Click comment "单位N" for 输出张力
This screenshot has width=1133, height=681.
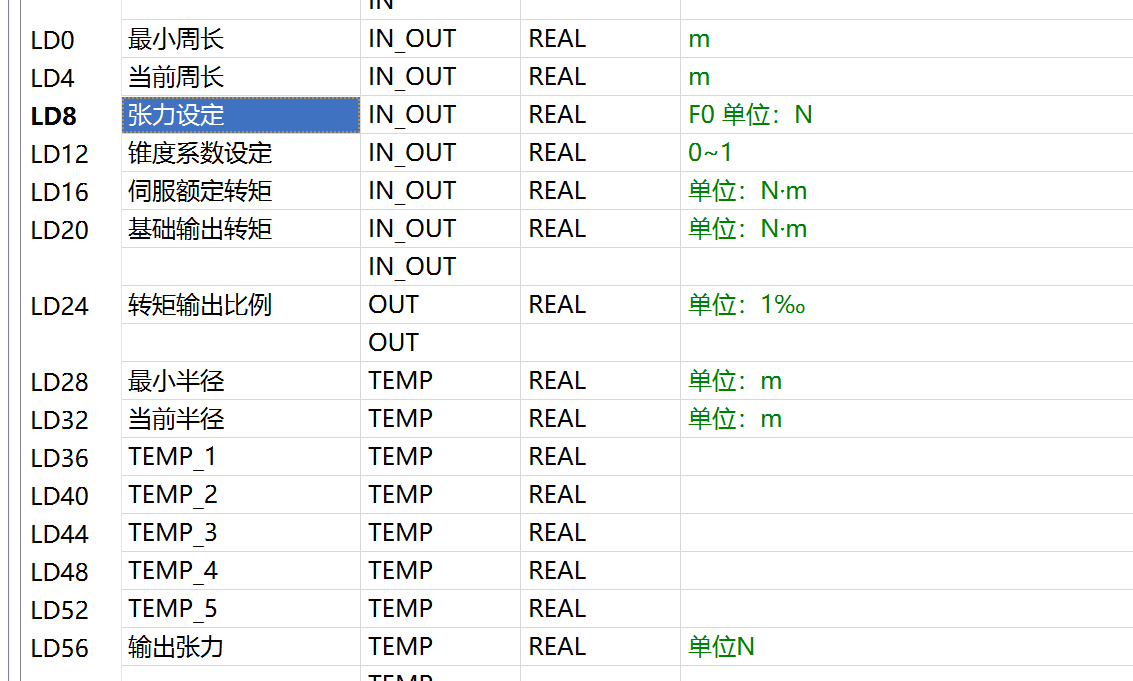721,646
